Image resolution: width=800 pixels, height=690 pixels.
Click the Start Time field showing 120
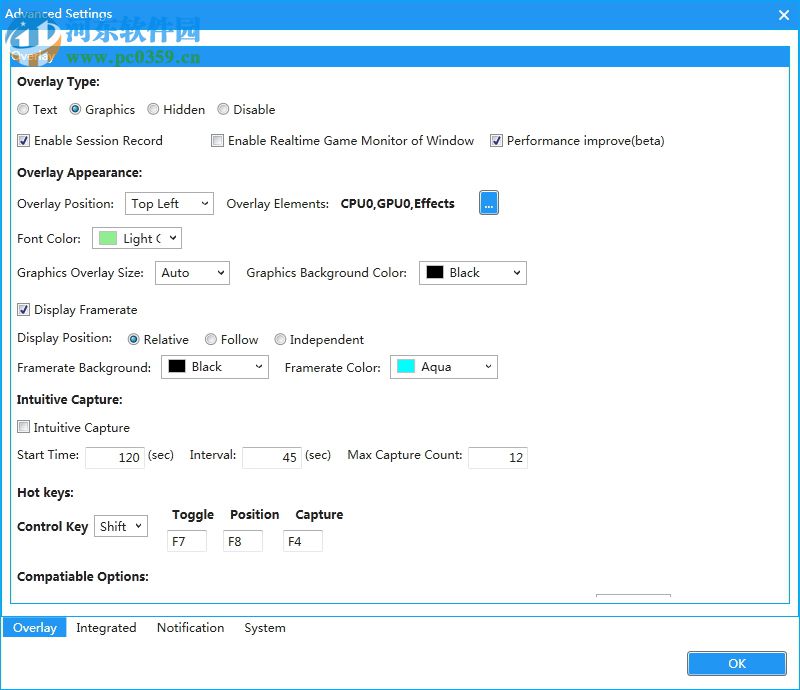(x=115, y=457)
